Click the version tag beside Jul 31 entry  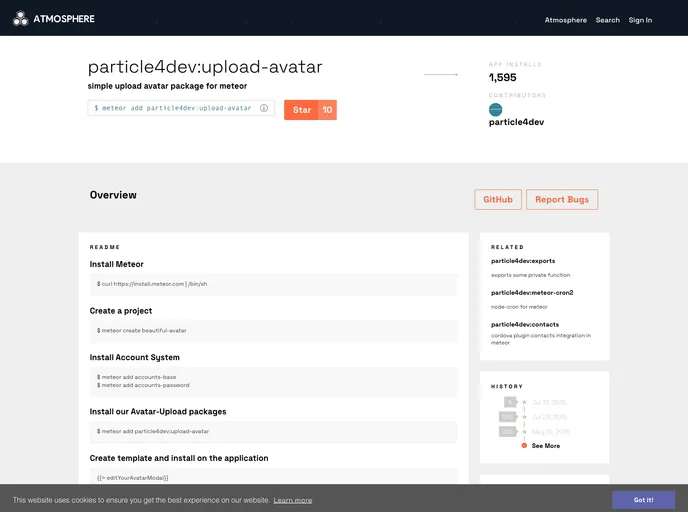pyautogui.click(x=510, y=402)
